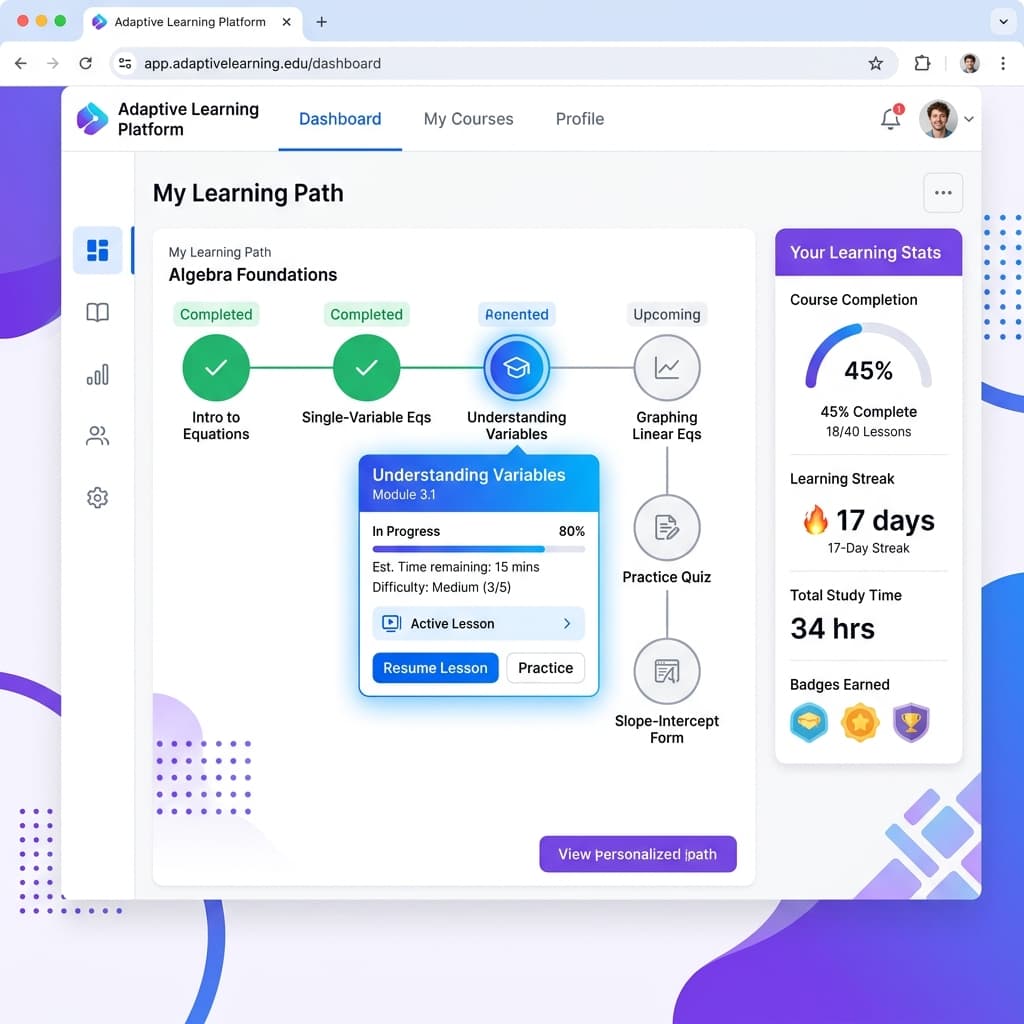Click the Practice button

tap(545, 668)
